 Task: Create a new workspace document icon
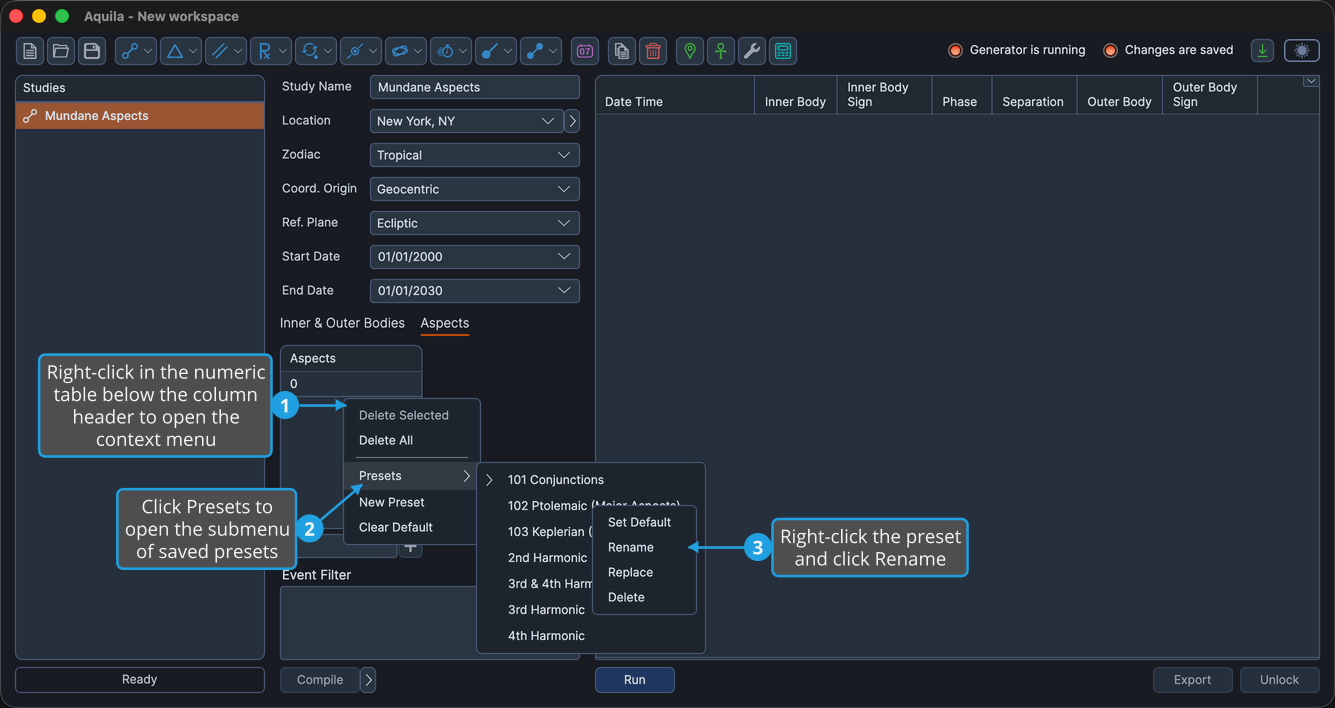(x=30, y=51)
